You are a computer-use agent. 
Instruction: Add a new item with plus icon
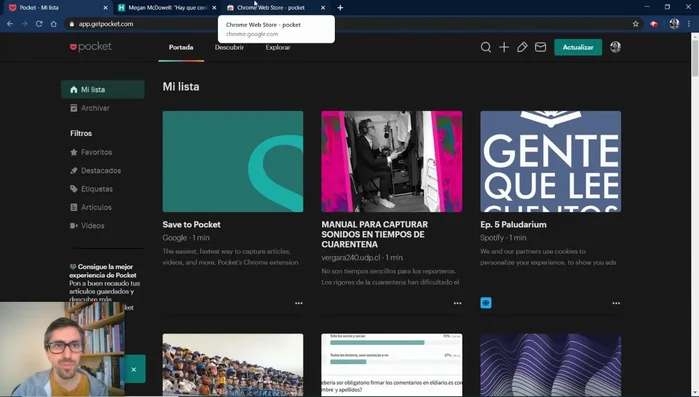[504, 47]
